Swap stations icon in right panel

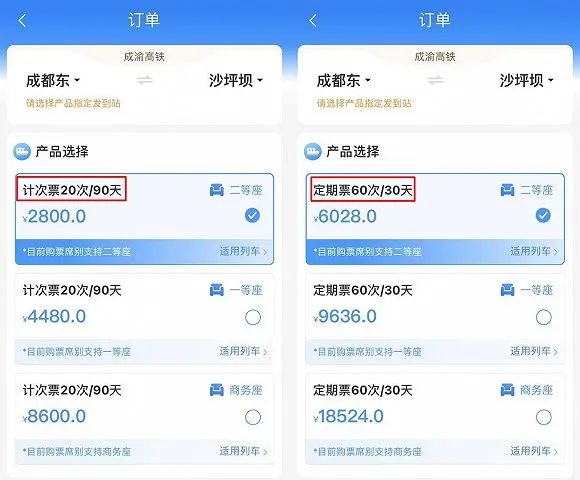(435, 80)
